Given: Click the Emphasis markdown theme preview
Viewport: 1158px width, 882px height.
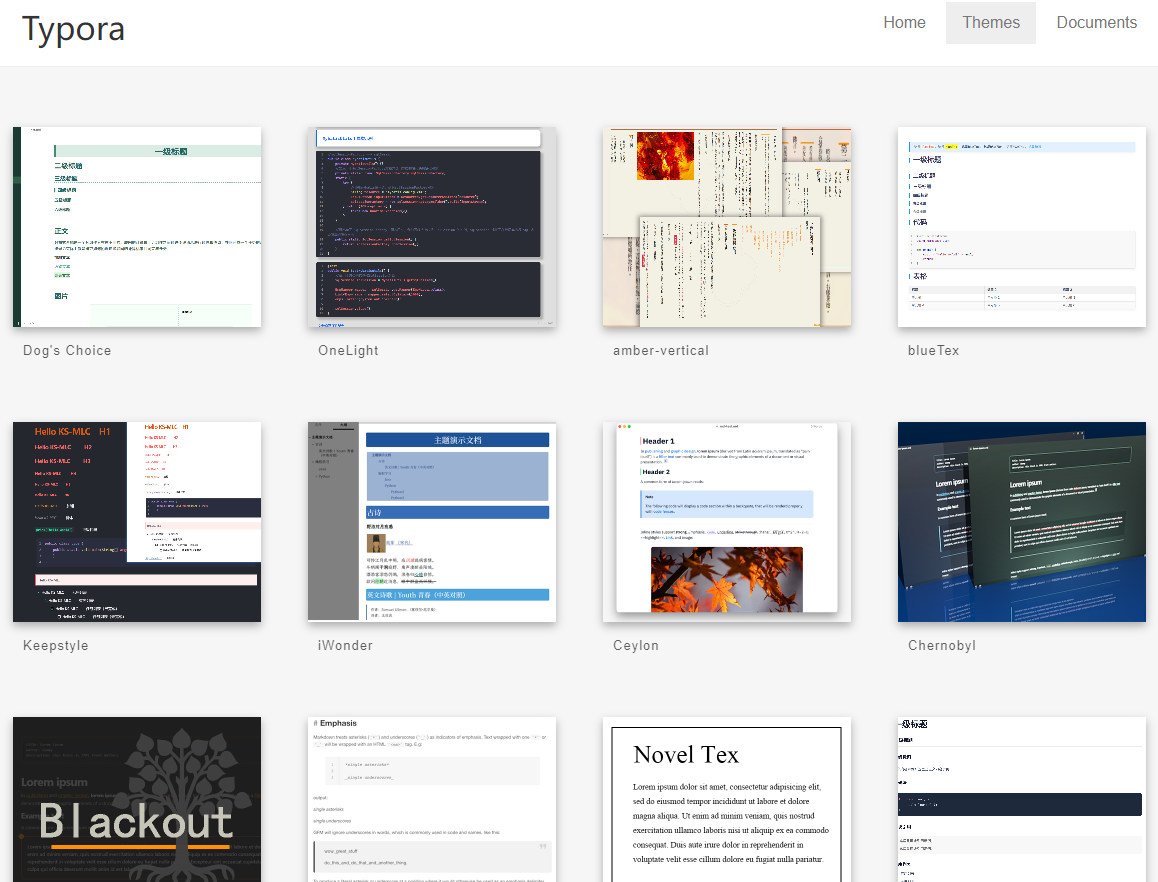Looking at the screenshot, I should 432,799.
